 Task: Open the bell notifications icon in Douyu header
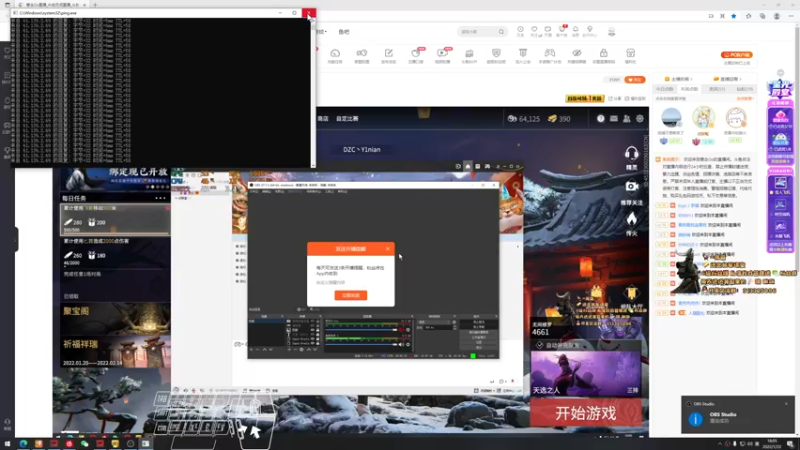tap(576, 30)
